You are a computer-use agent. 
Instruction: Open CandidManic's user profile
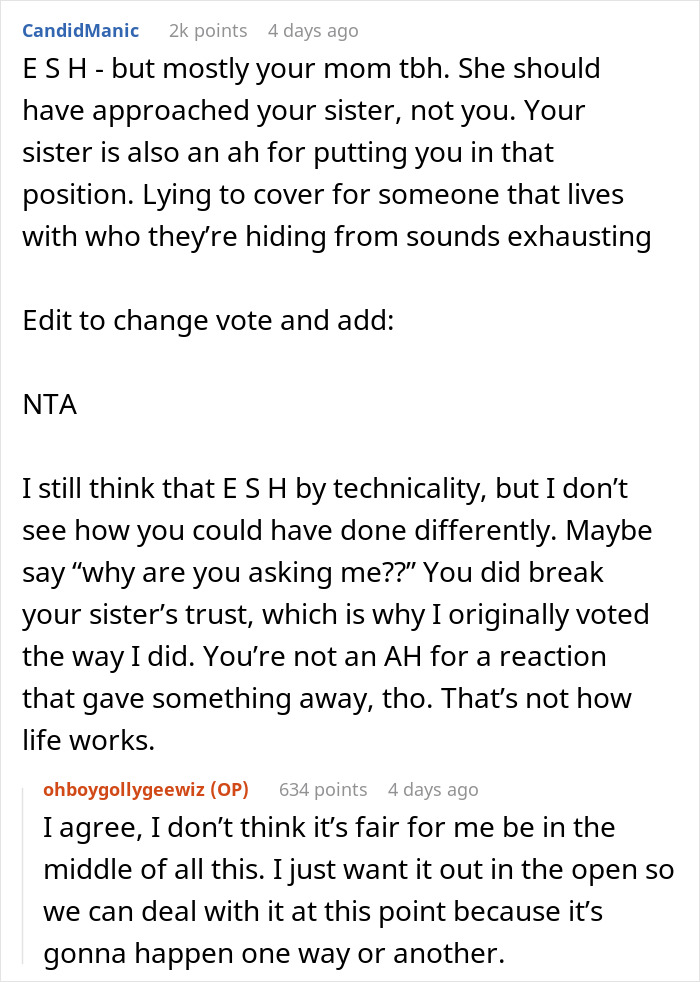(x=81, y=30)
